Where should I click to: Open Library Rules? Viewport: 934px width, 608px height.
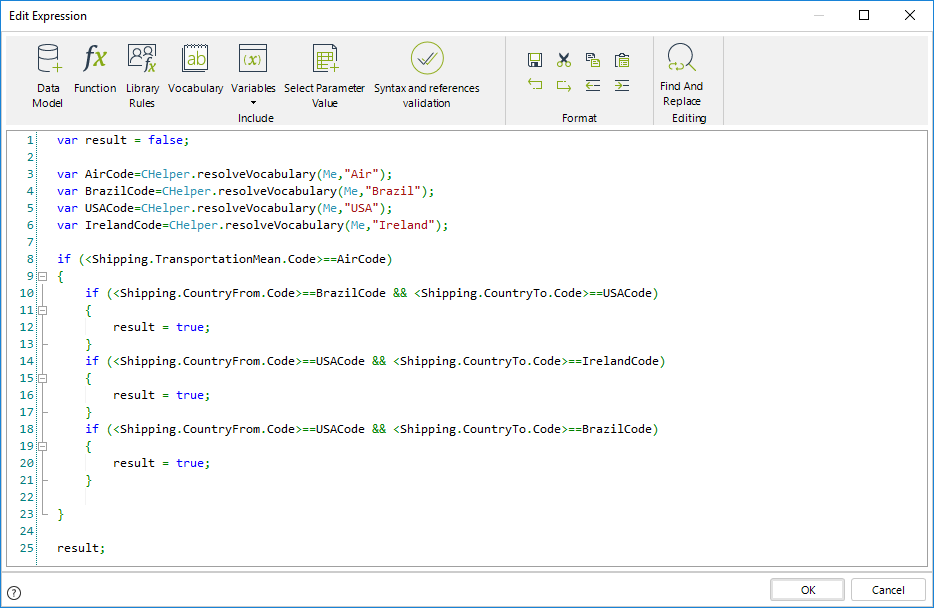142,76
